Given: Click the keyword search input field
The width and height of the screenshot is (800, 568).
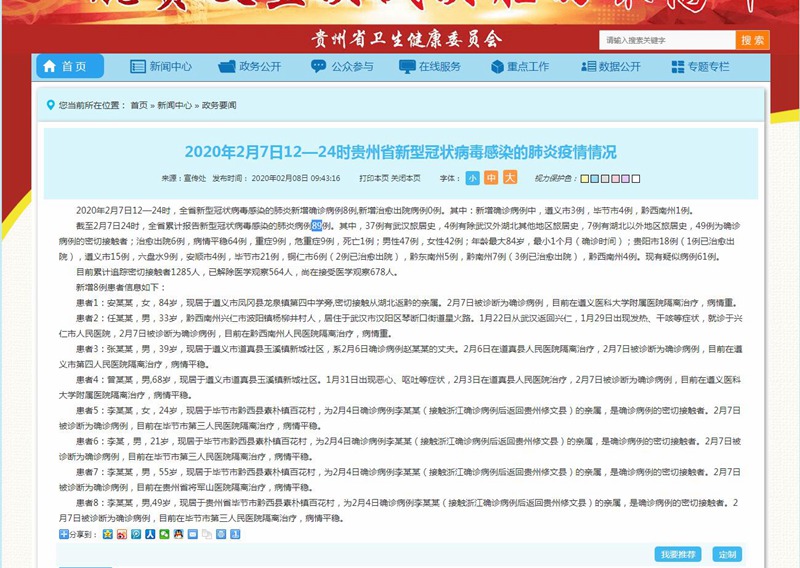Looking at the screenshot, I should 666,40.
